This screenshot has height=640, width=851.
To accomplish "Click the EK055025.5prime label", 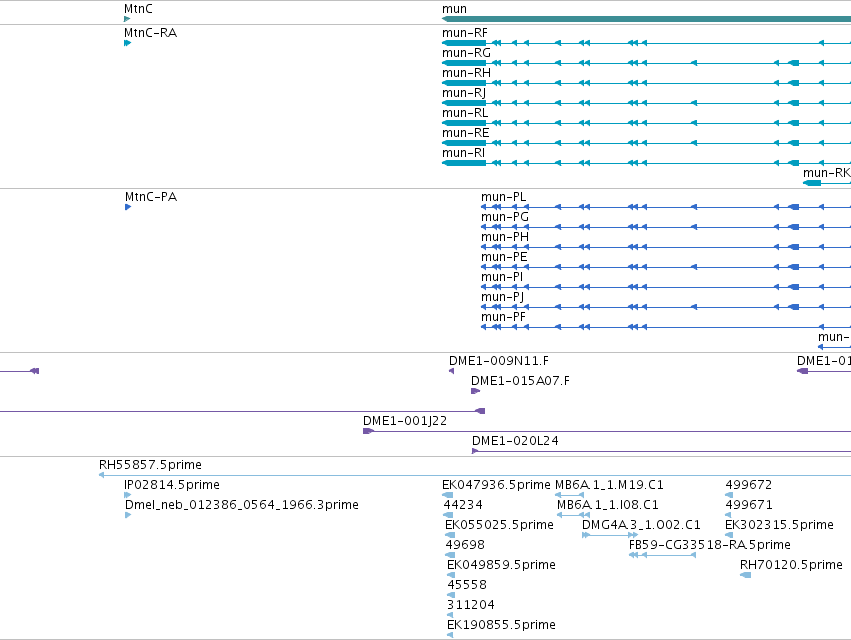I will point(499,525).
